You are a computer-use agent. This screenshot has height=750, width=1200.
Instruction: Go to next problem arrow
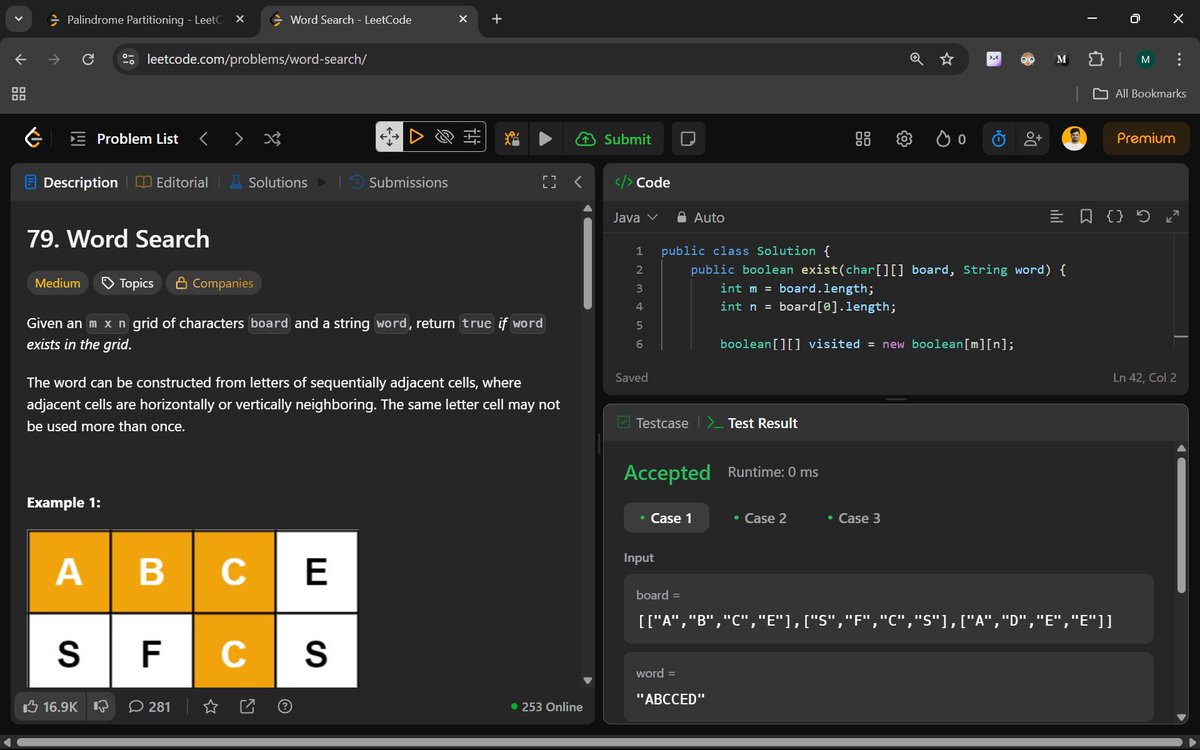238,139
